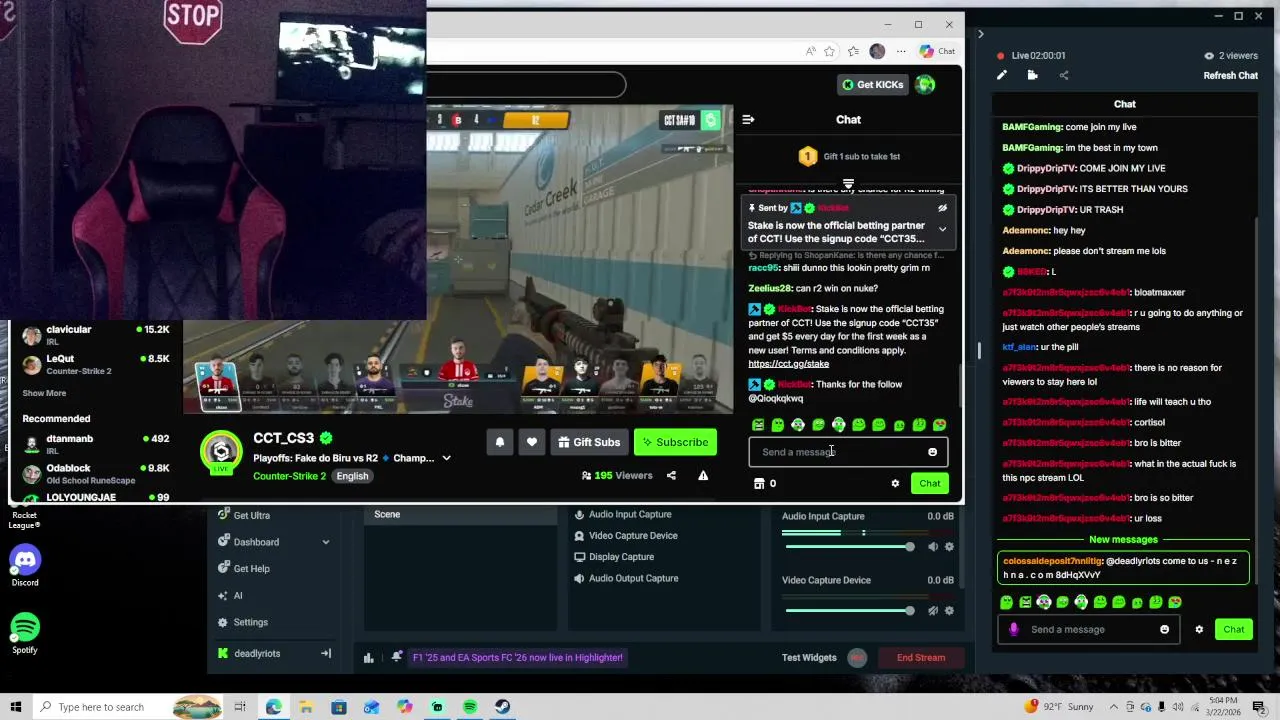Viewport: 1280px width, 720px height.
Task: Collapse the side panel arrow at top
Action: (980, 34)
